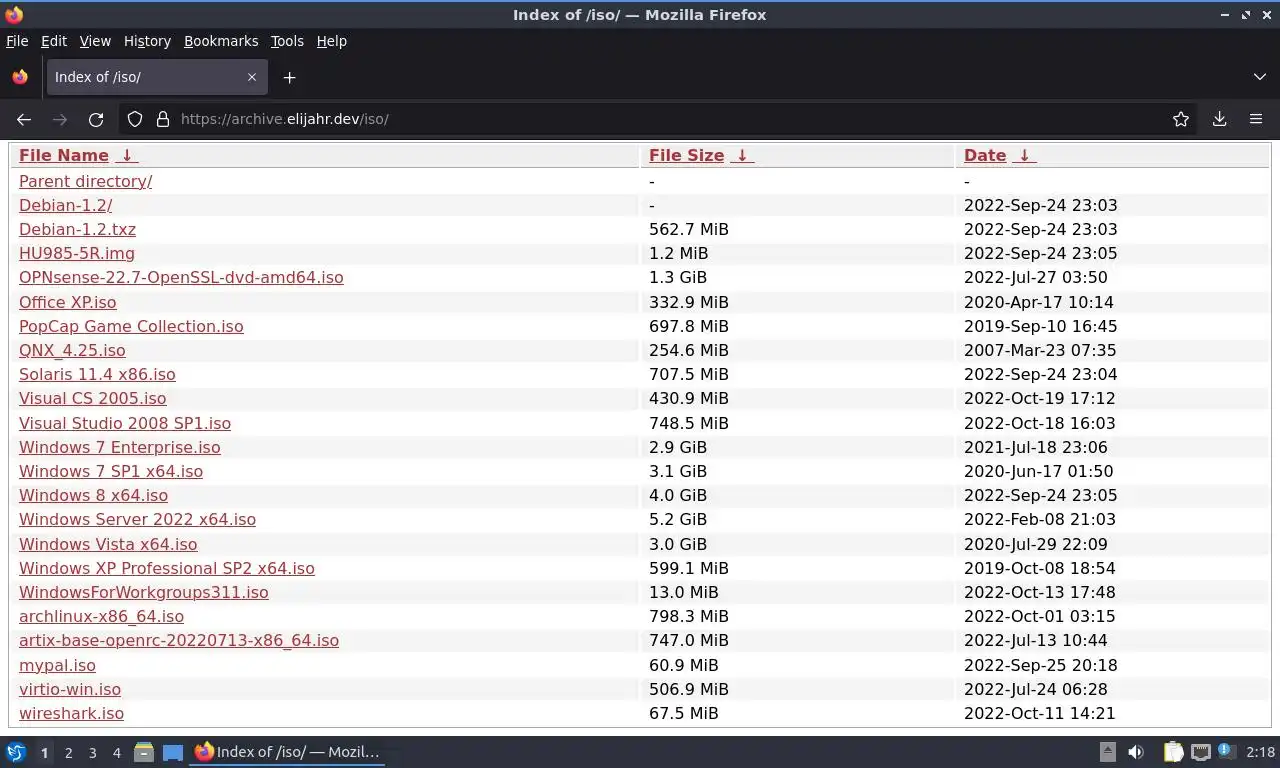Open QNX_4.25.iso link
The height and width of the screenshot is (768, 1280).
click(72, 350)
